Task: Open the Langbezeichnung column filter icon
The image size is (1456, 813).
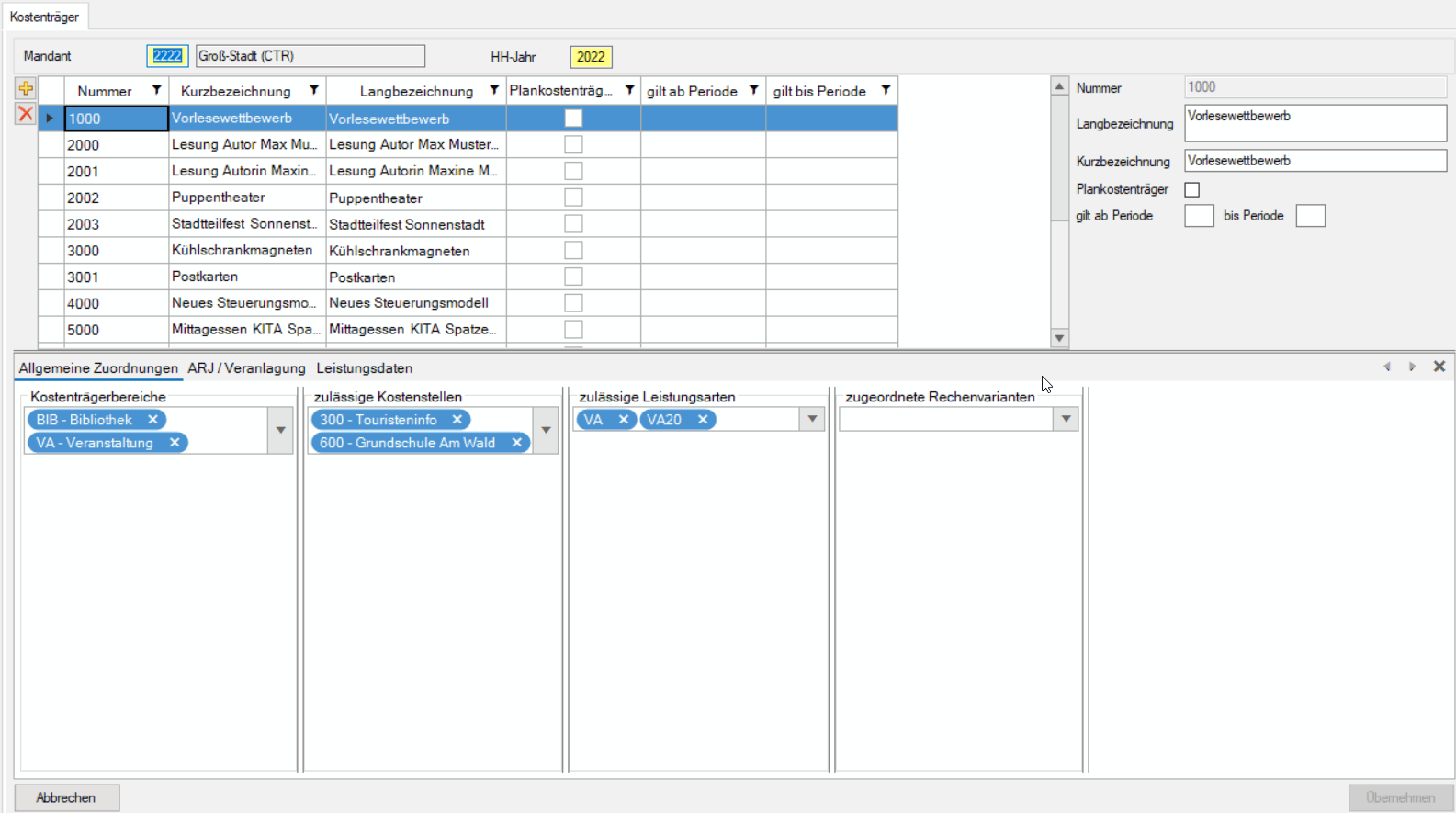Action: click(x=494, y=90)
